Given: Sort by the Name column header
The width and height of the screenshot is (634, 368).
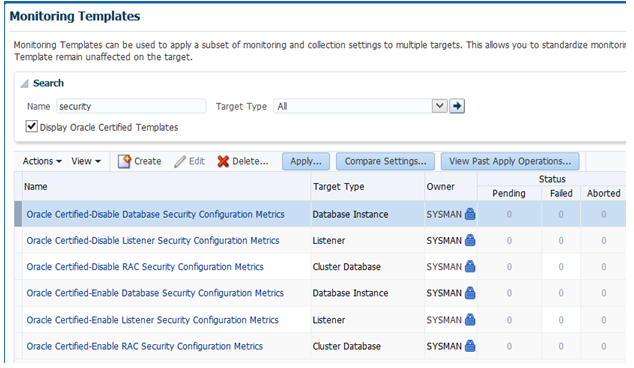Looking at the screenshot, I should pyautogui.click(x=36, y=187).
